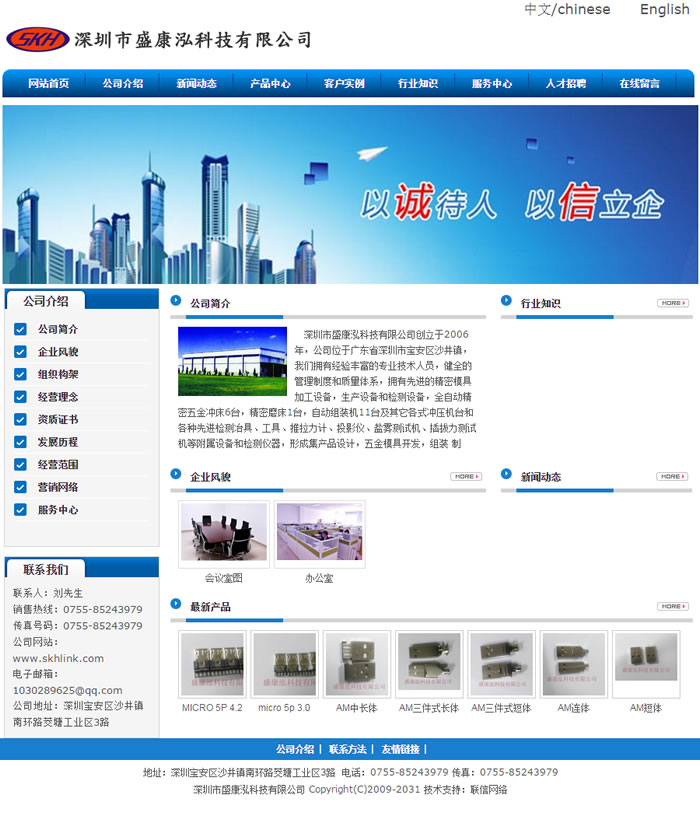Viewport: 700px width, 813px height.
Task: Toggle the checkbox next to 公司简介 sidebar item
Action: pos(20,329)
